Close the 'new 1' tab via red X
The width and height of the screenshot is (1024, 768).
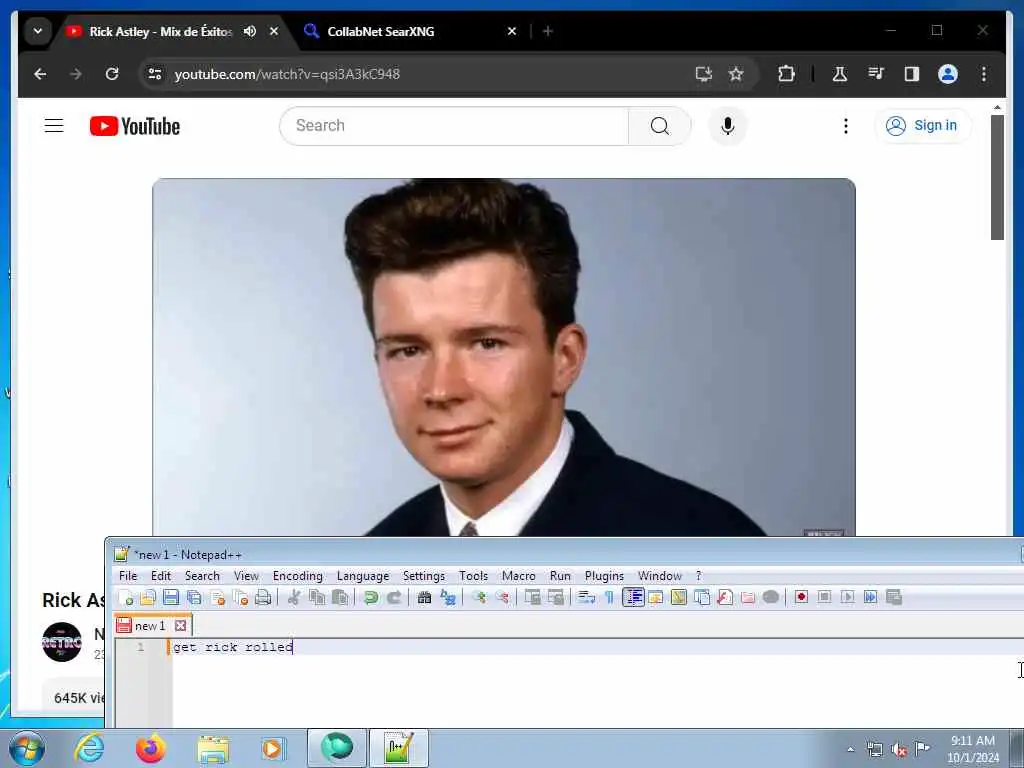(x=181, y=626)
